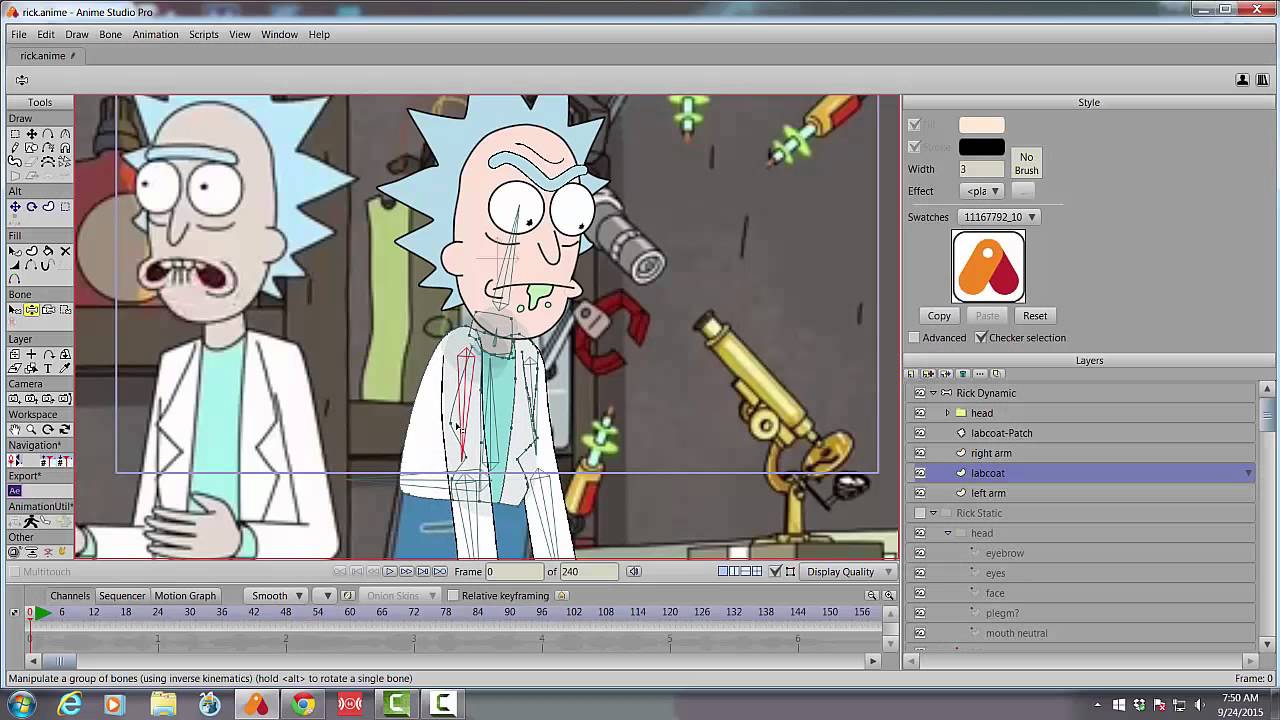Click the audio mute speaker icon near frame count

point(633,571)
